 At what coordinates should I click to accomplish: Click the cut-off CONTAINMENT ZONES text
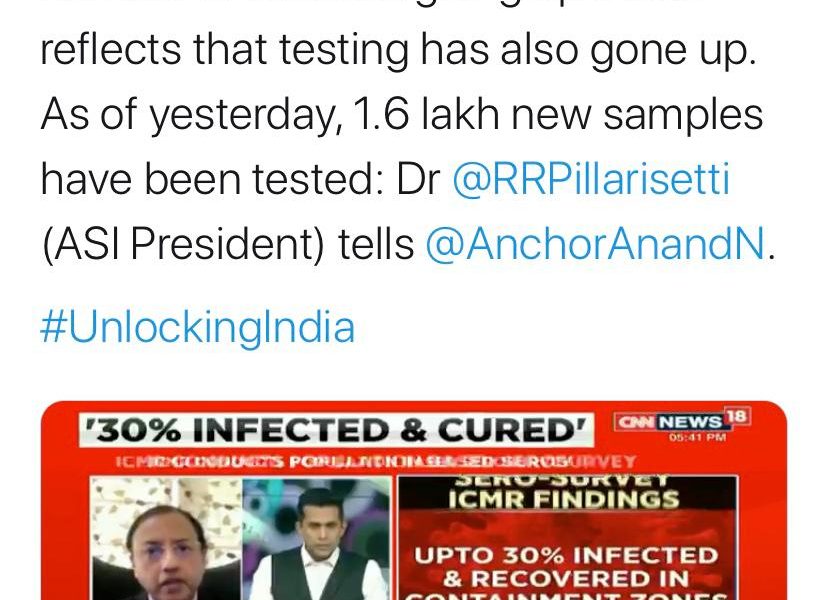tap(567, 596)
